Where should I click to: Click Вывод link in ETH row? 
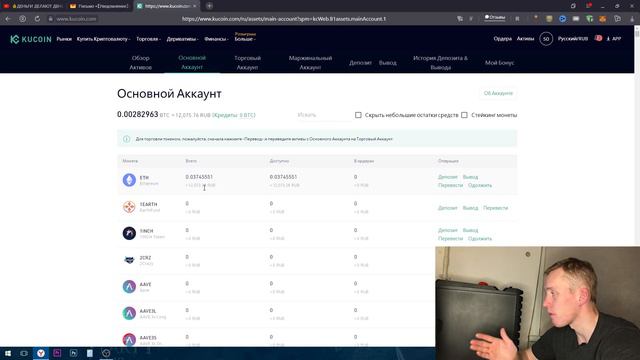click(470, 177)
